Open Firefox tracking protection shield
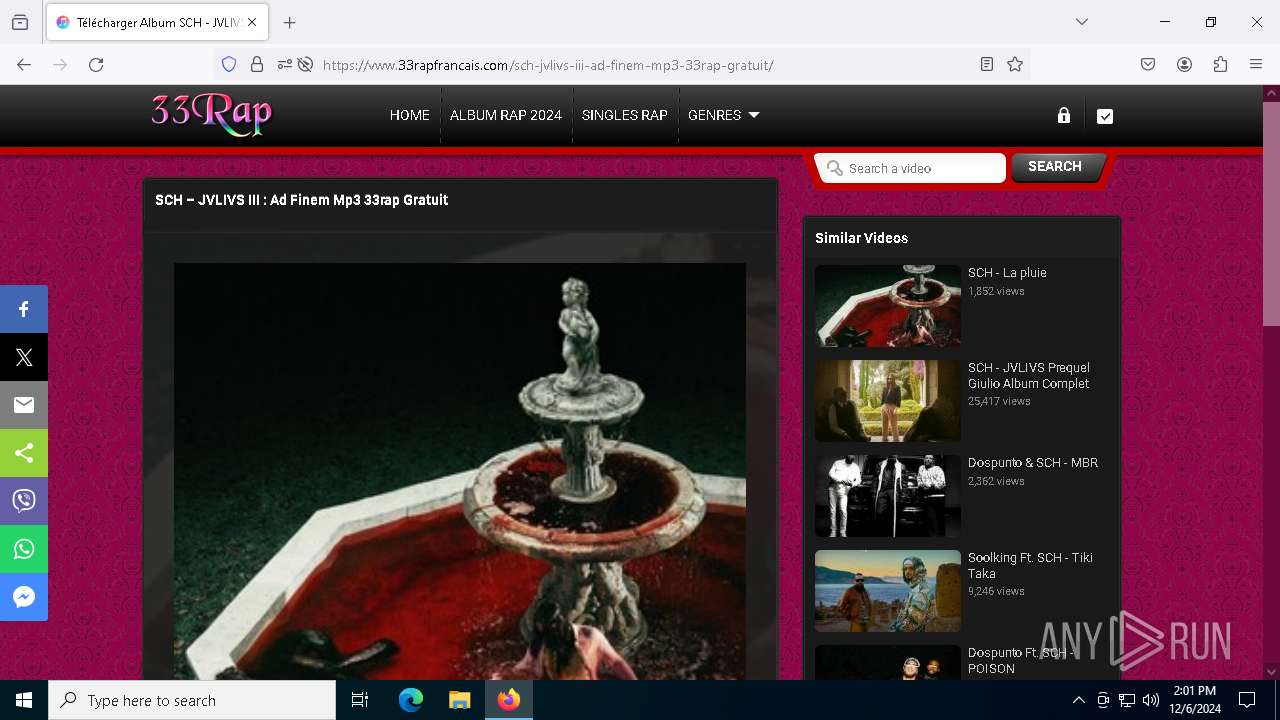Screen dimensions: 1280x720 tap(229, 65)
